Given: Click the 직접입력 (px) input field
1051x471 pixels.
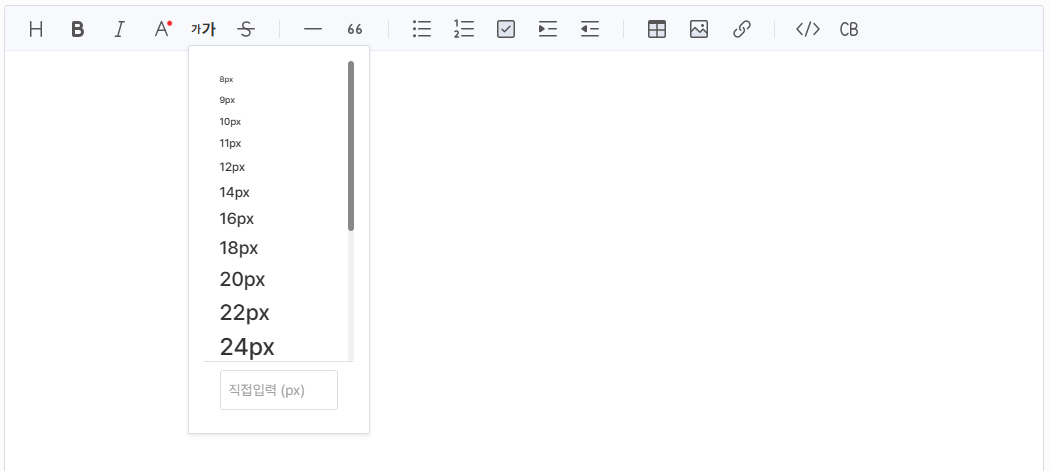Looking at the screenshot, I should [x=279, y=390].
